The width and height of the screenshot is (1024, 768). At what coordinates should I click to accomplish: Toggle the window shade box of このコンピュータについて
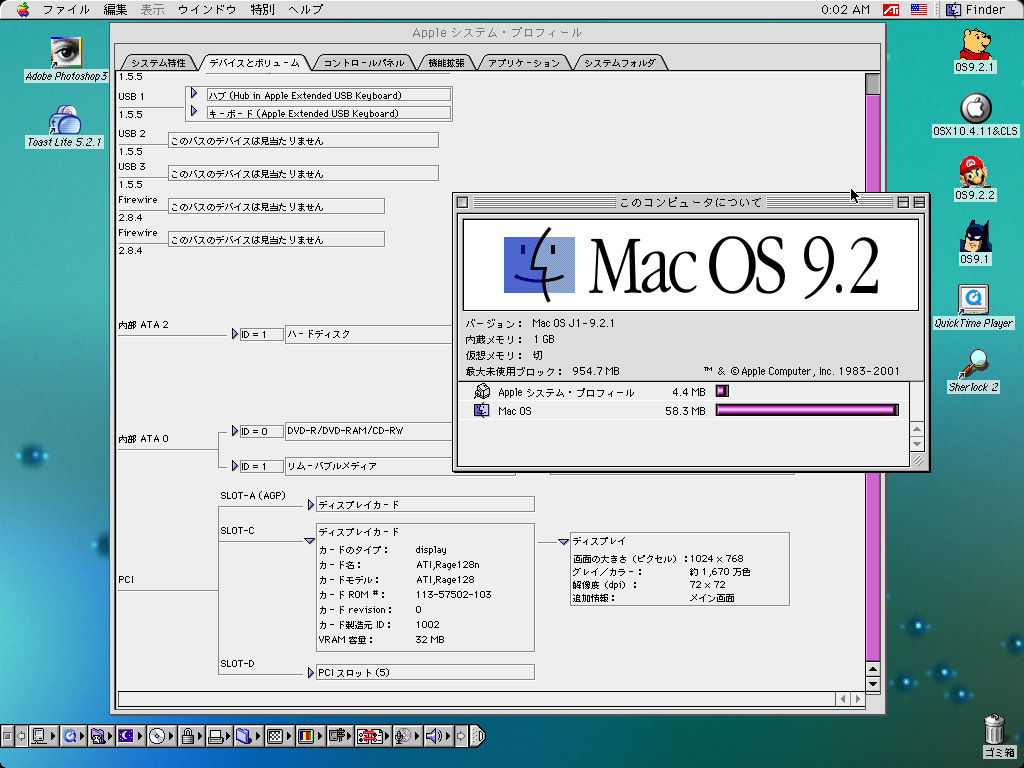[919, 202]
